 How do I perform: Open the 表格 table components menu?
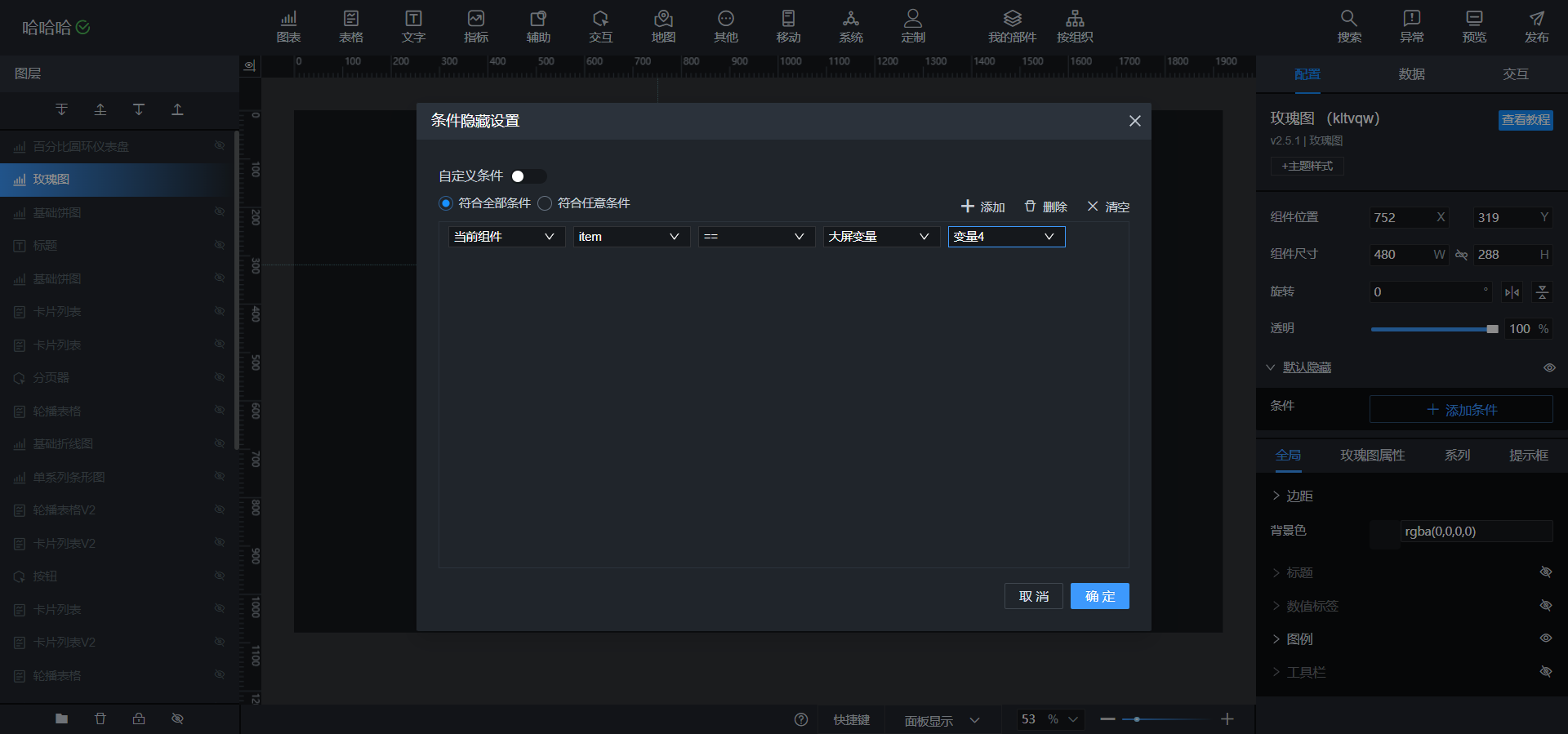tap(351, 27)
